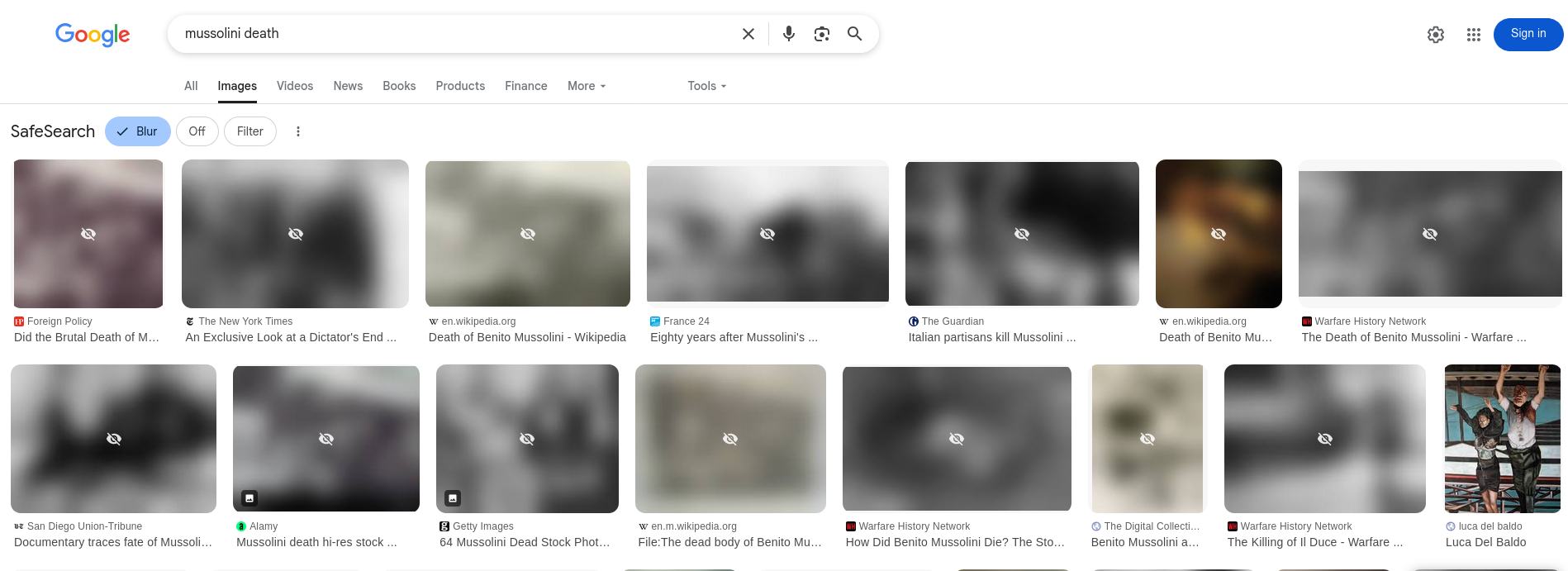
Task: Click 'luca del baldo' source label
Action: point(1490,526)
